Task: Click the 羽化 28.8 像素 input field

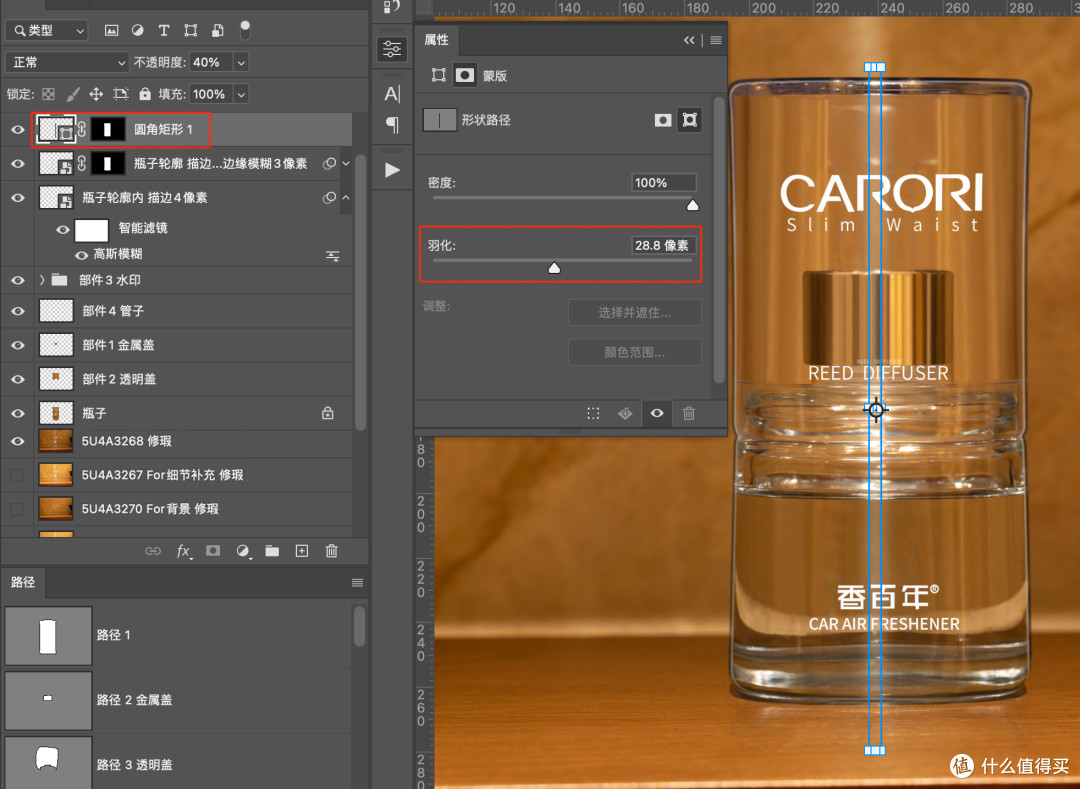Action: point(664,245)
